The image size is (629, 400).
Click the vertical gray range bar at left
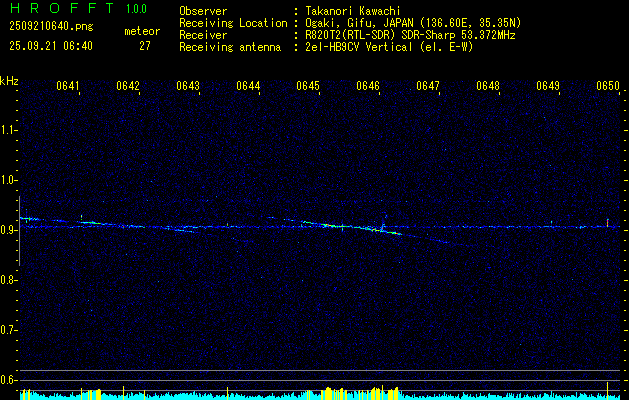(x=19, y=231)
